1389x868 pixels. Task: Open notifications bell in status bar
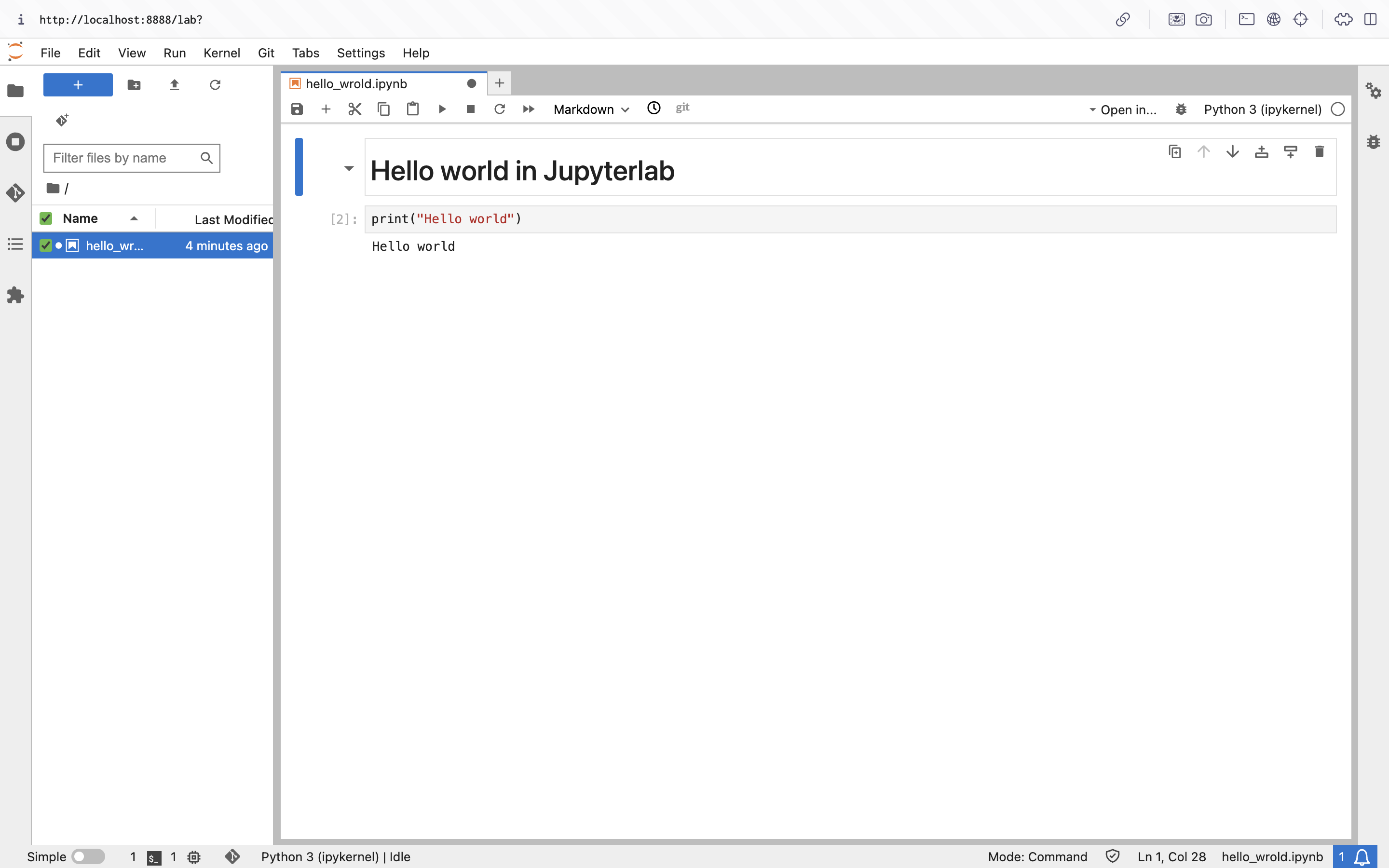click(1362, 856)
